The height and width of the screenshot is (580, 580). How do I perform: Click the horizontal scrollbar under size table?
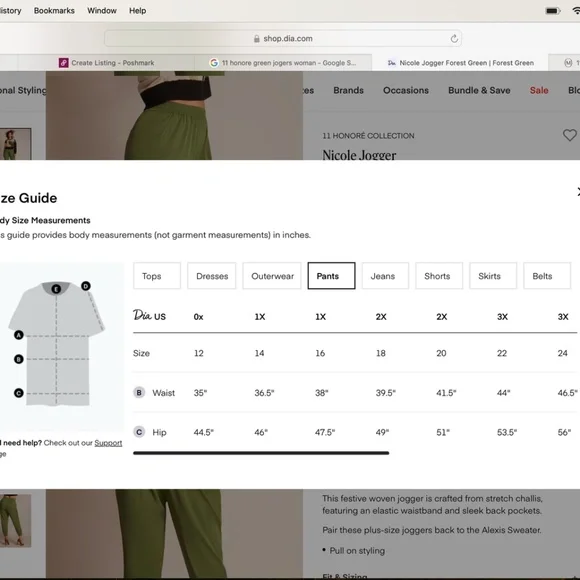coord(261,453)
